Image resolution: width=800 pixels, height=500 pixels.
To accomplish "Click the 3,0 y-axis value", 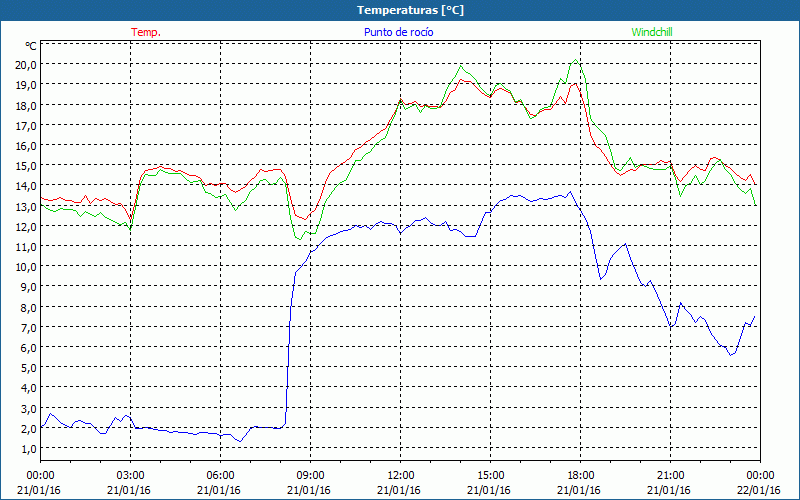I will pos(28,408).
